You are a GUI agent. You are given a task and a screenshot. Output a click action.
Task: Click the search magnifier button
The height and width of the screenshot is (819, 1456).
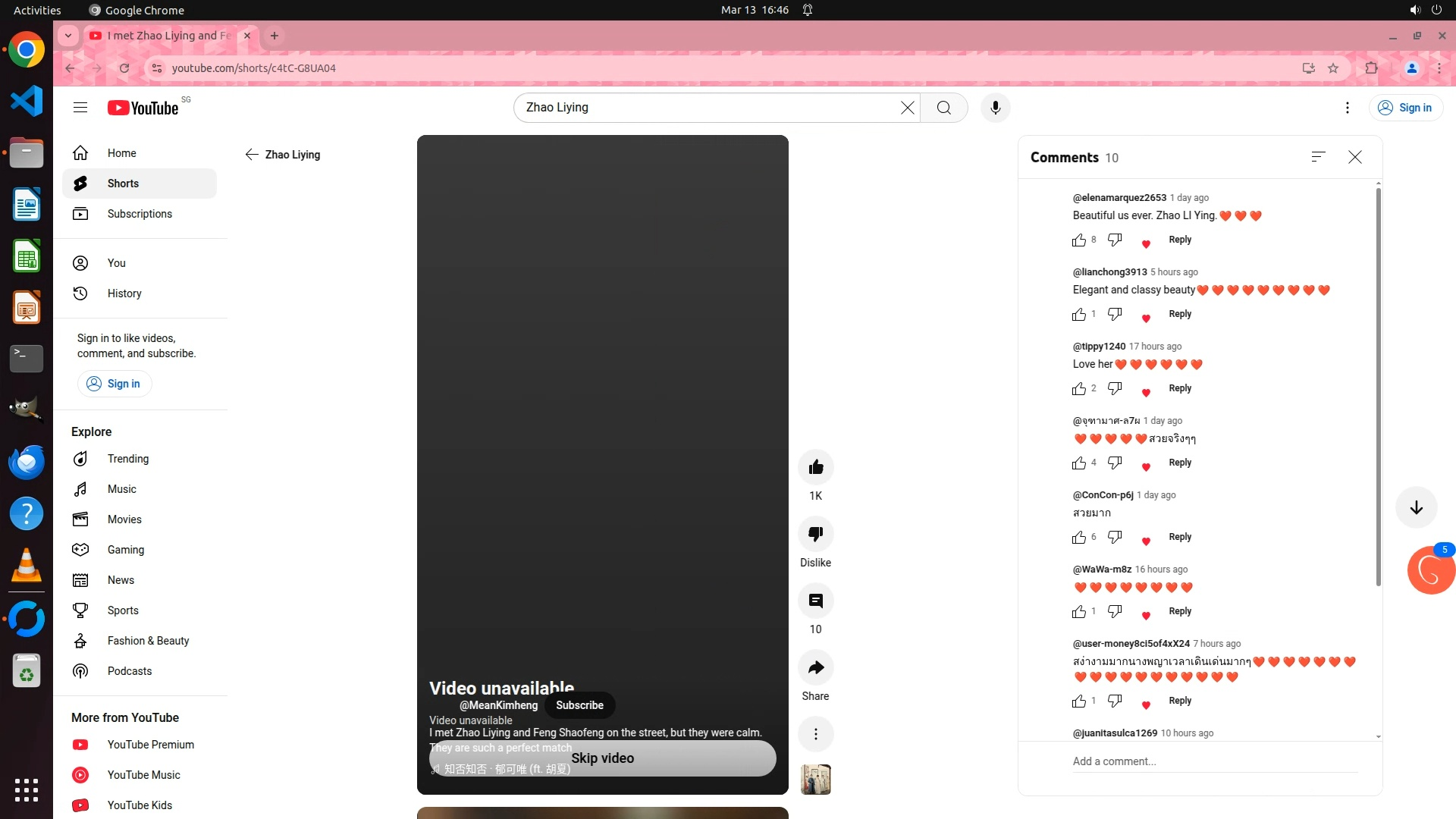pyautogui.click(x=943, y=108)
